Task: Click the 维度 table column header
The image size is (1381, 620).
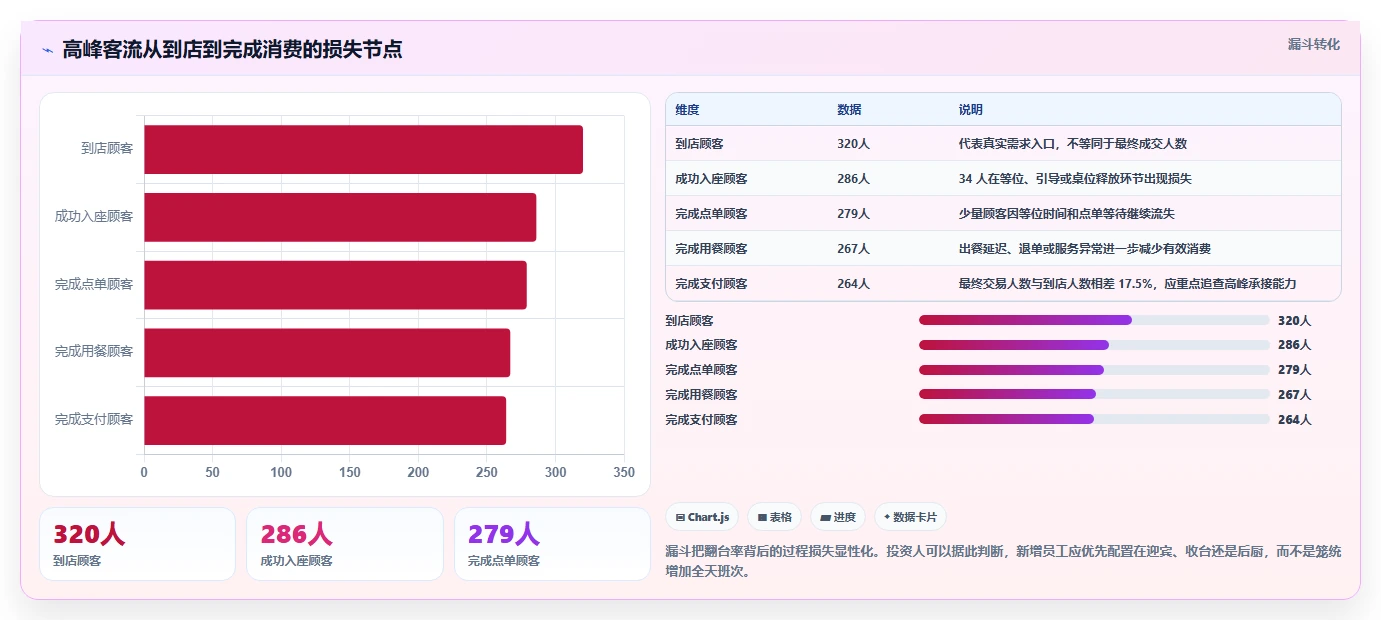Action: [x=687, y=109]
